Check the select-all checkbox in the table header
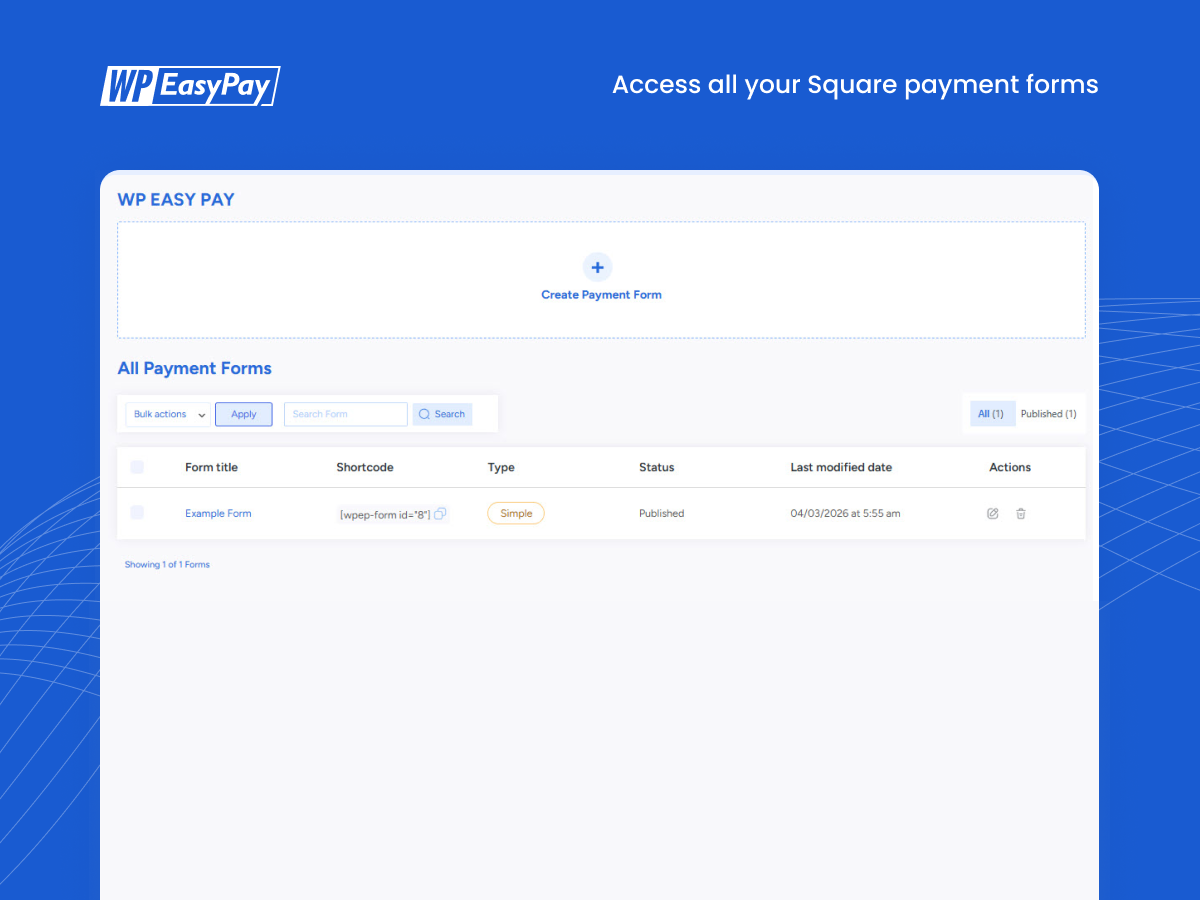This screenshot has height=900, width=1200. pos(136,467)
